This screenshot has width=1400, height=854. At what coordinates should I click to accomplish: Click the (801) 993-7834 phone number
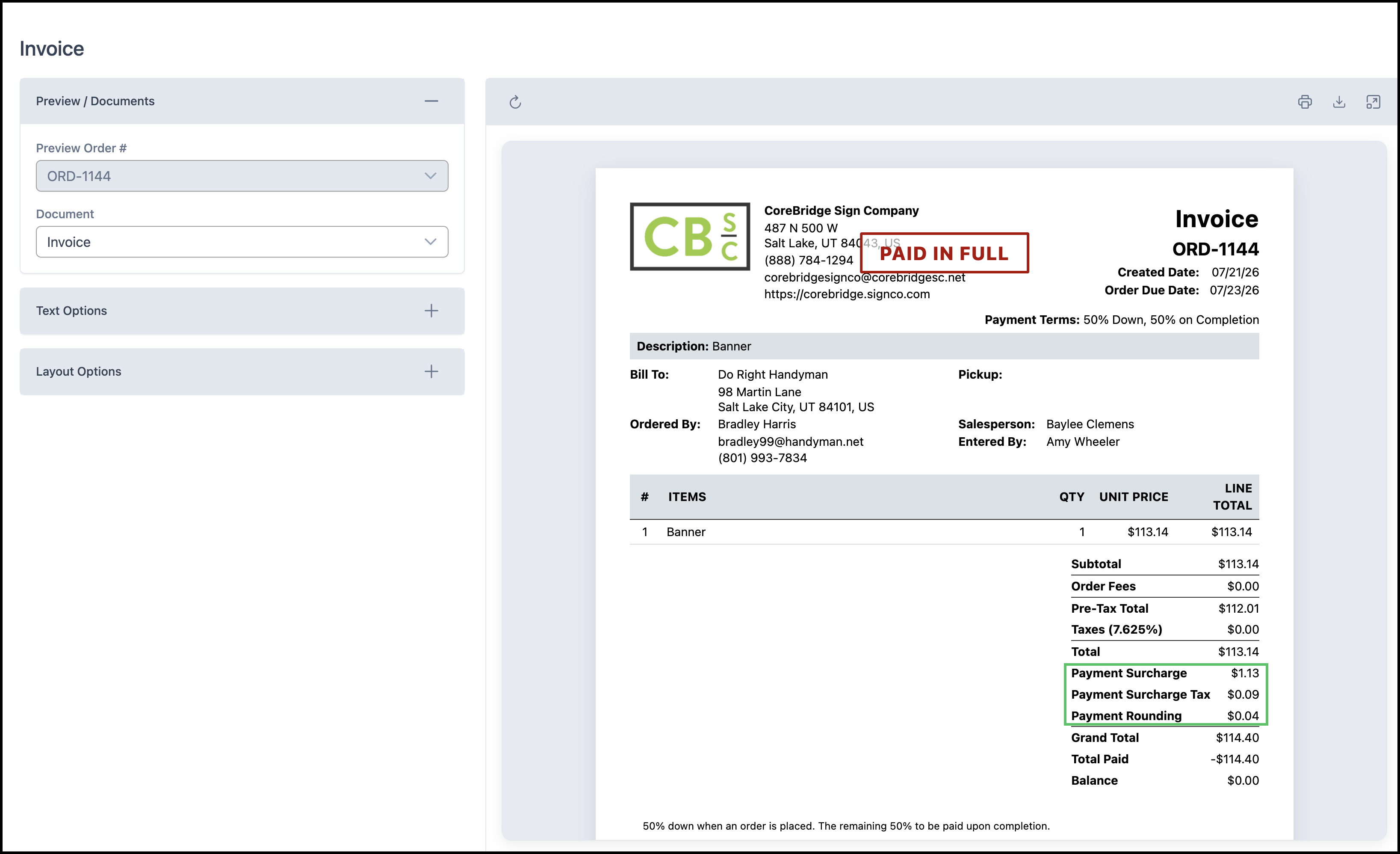[x=762, y=458]
